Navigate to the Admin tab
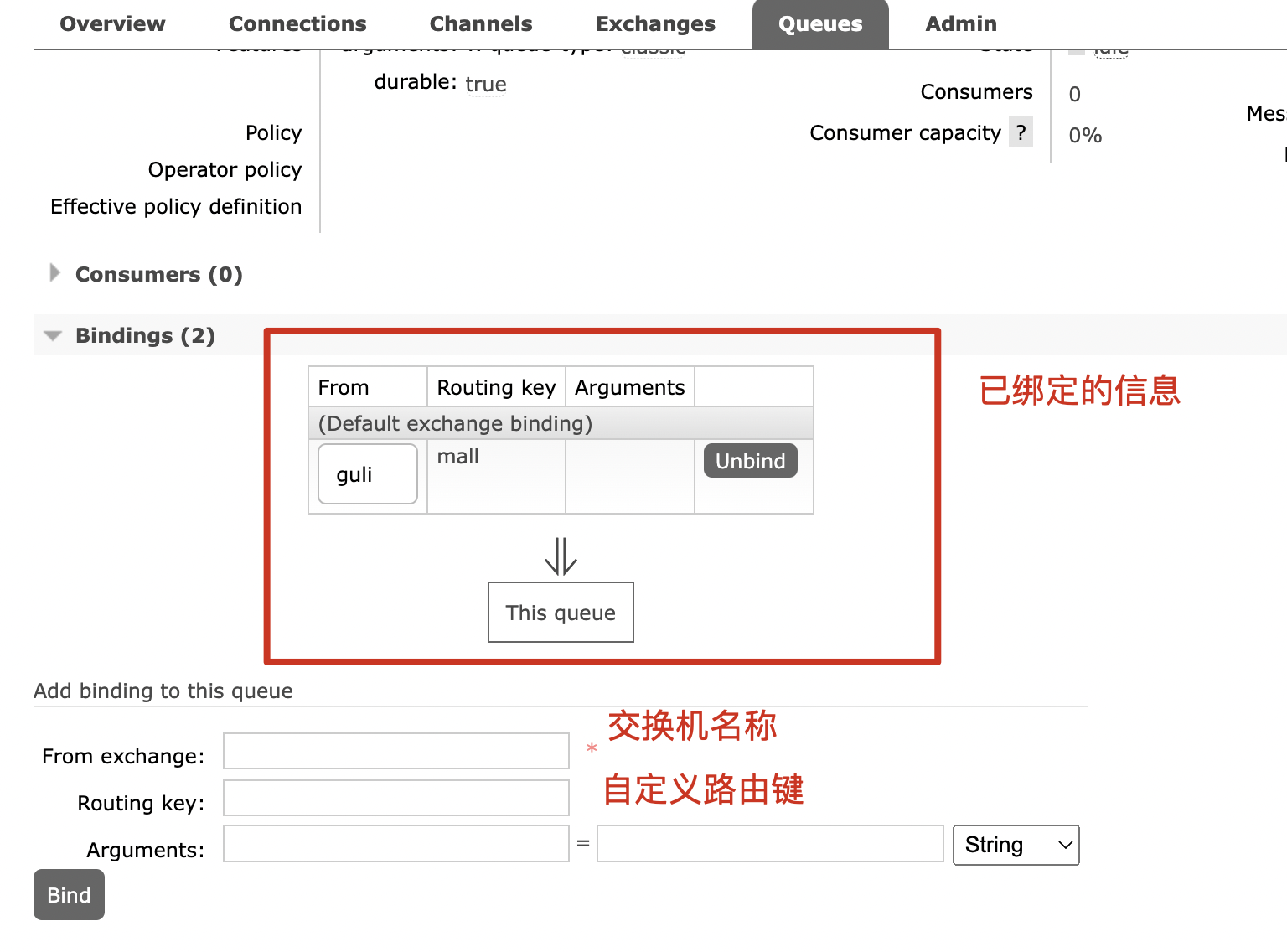Viewport: 1287px width, 952px height. coord(961,23)
